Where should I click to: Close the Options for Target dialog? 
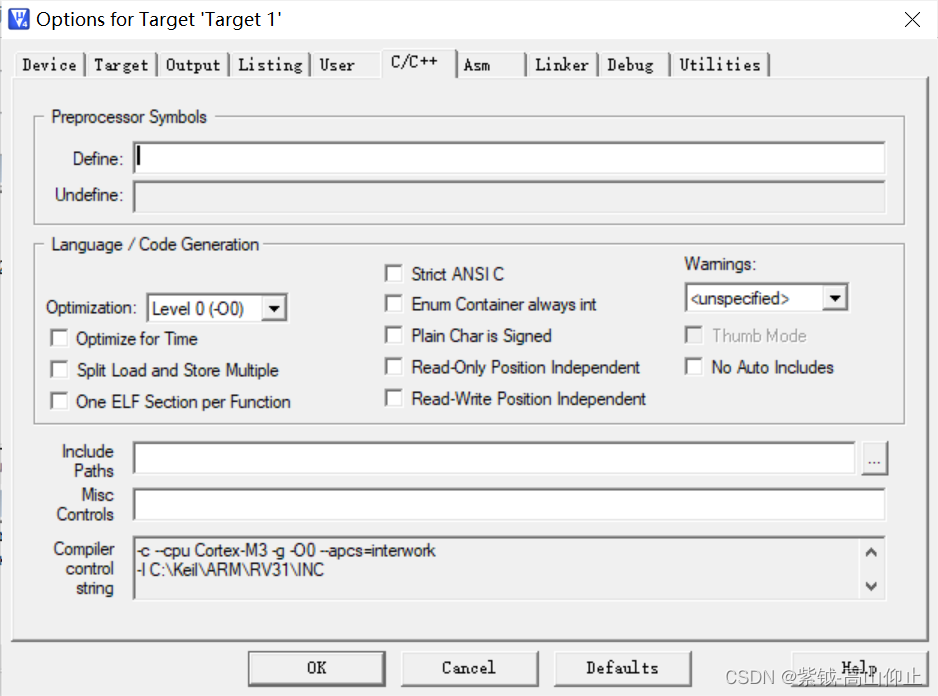click(x=912, y=20)
